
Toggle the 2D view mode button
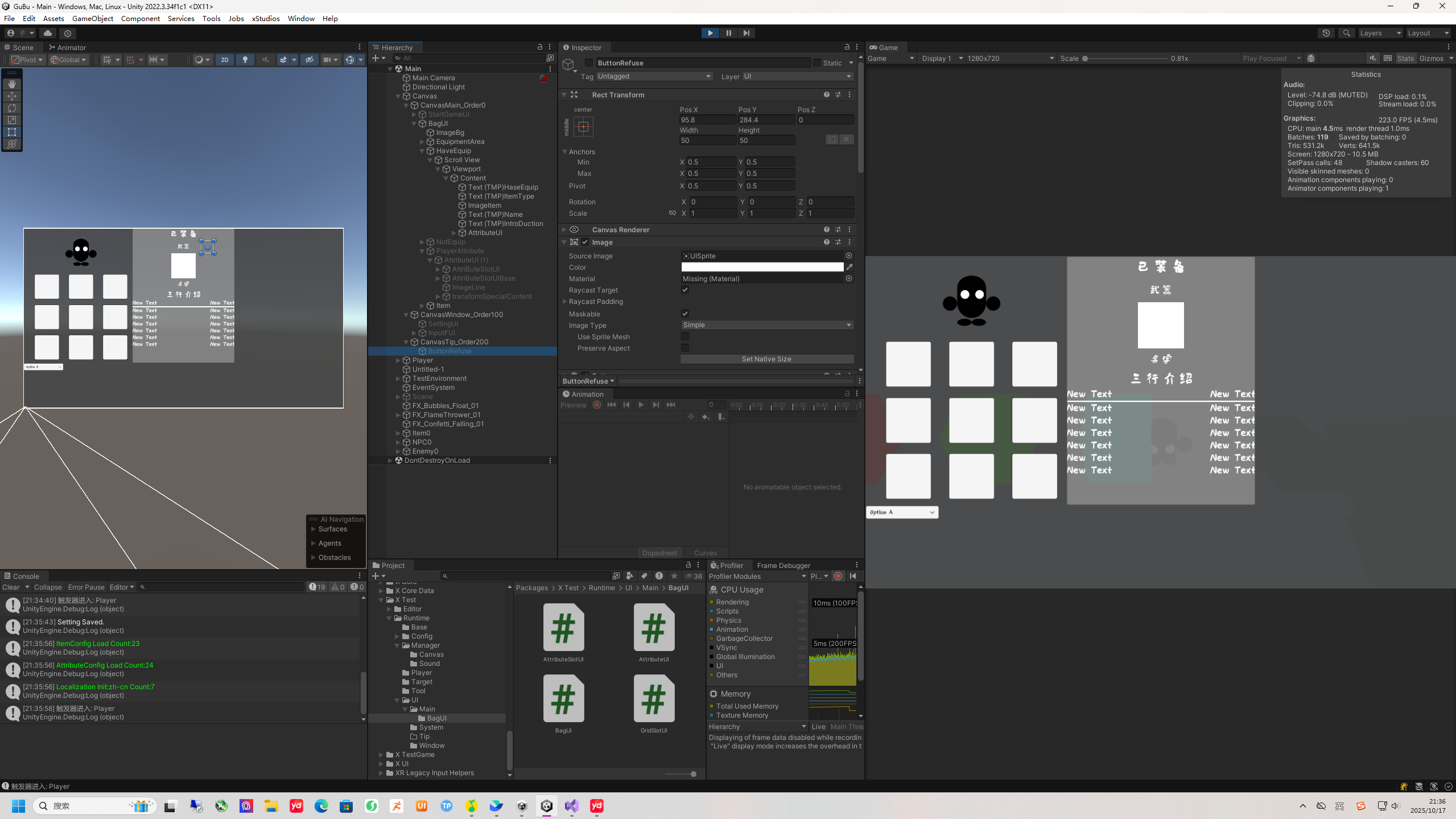pos(225,59)
